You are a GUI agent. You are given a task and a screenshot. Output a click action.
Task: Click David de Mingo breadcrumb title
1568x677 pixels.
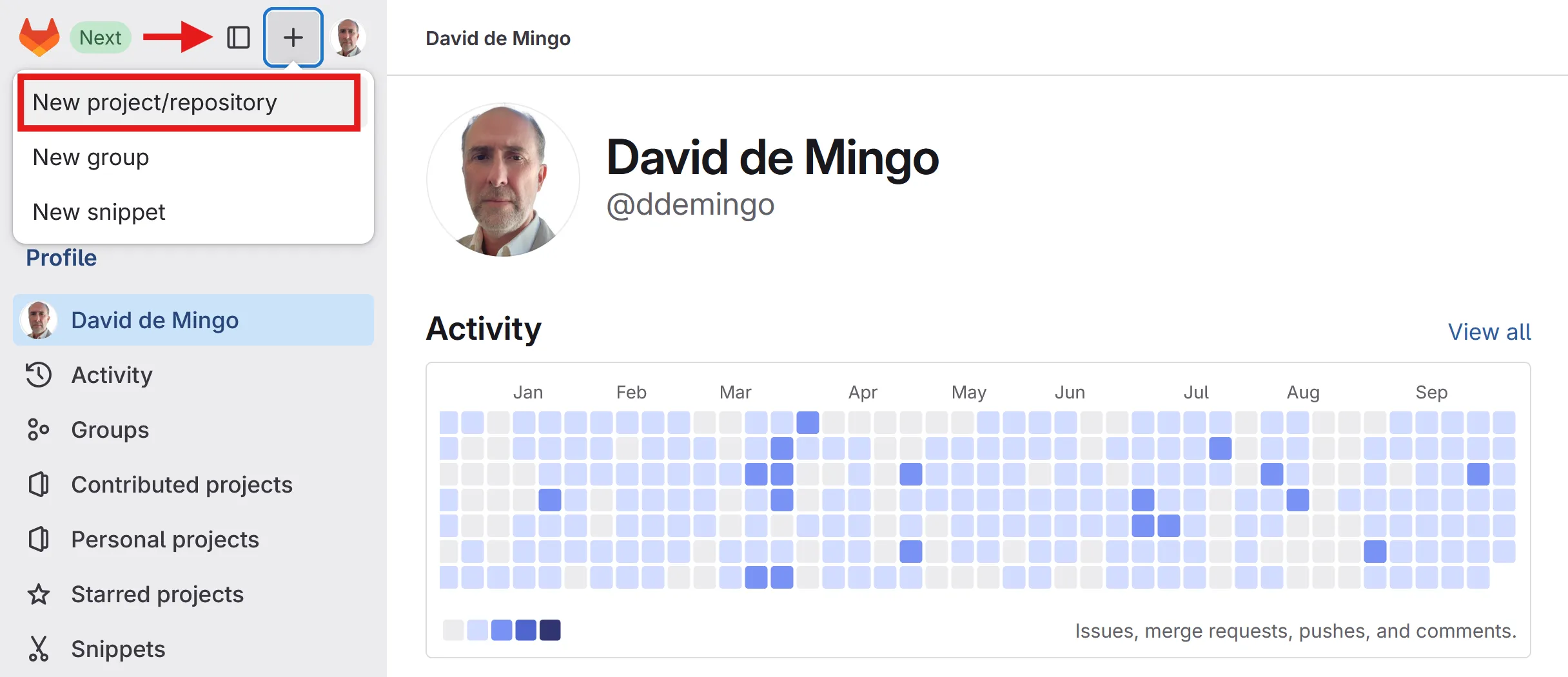tap(498, 39)
